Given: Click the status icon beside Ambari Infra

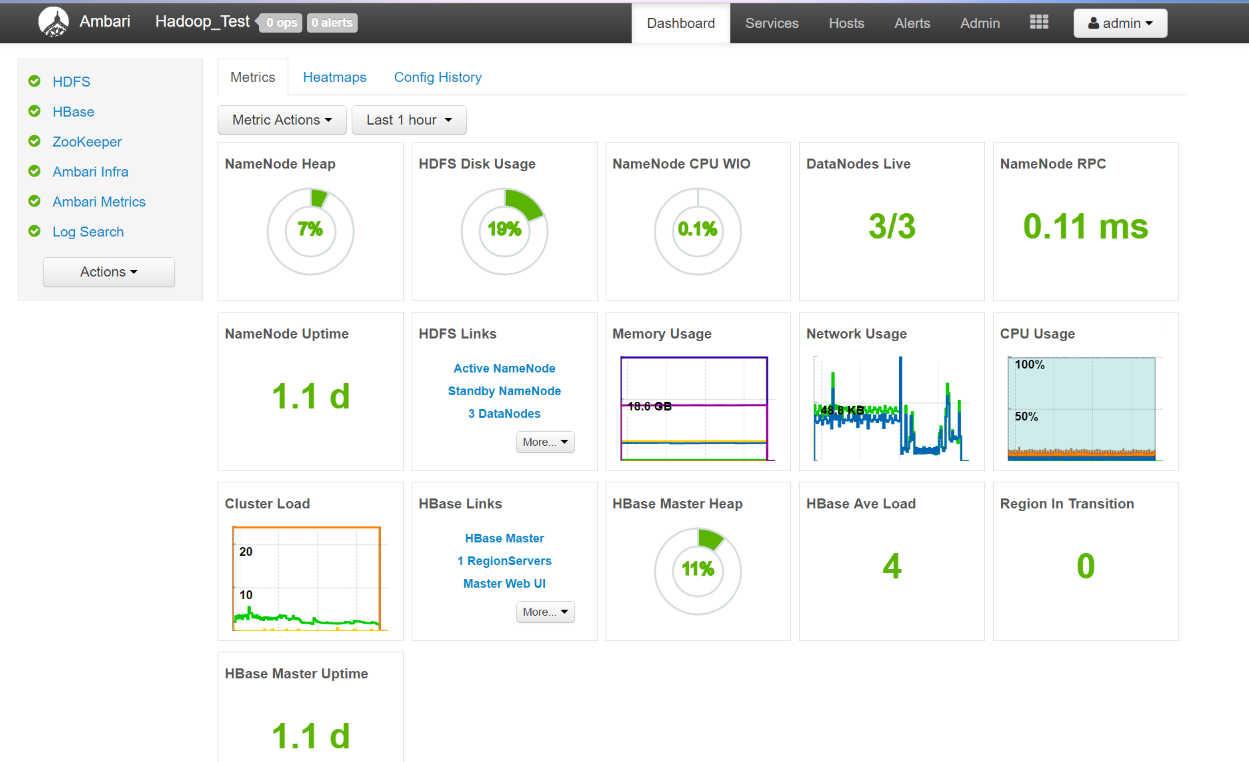Looking at the screenshot, I should pos(35,172).
